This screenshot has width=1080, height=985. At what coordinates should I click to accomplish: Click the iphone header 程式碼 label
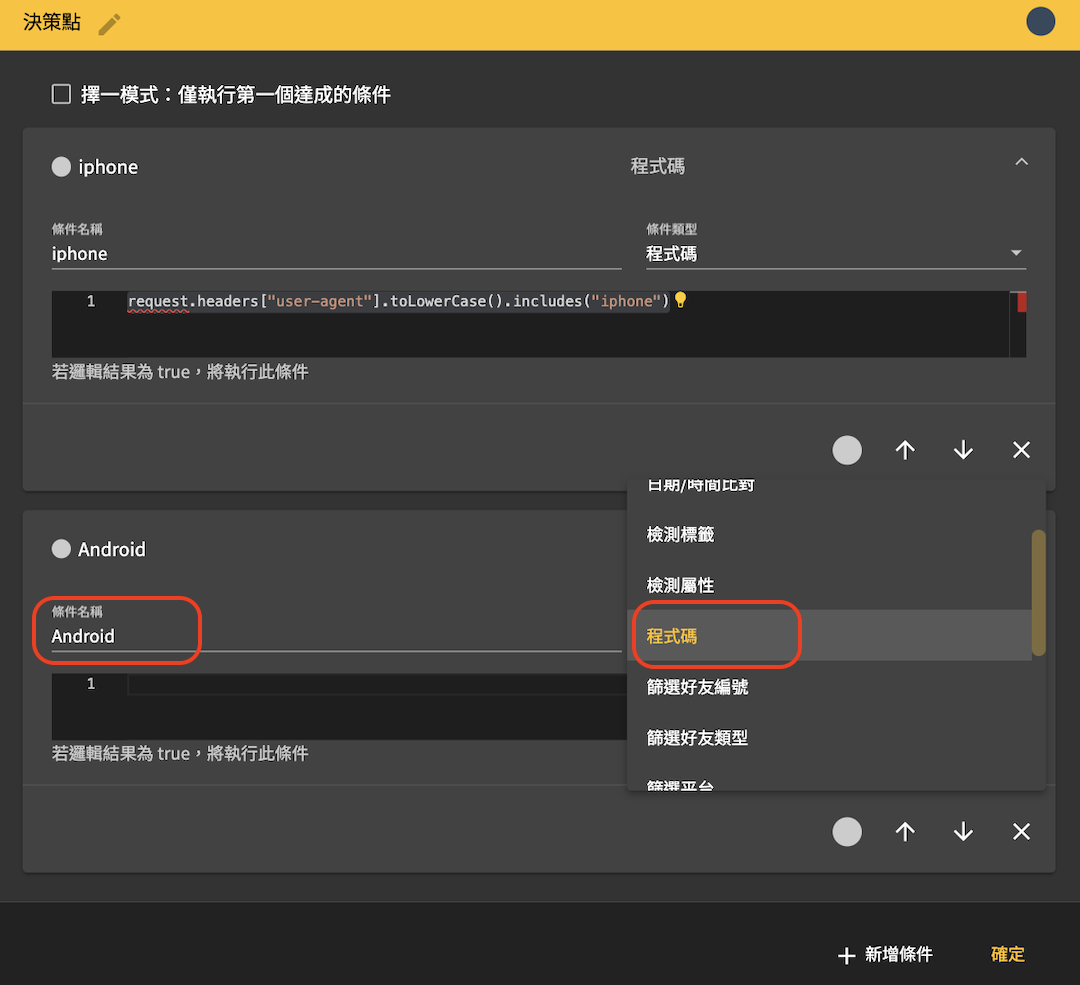click(x=658, y=166)
